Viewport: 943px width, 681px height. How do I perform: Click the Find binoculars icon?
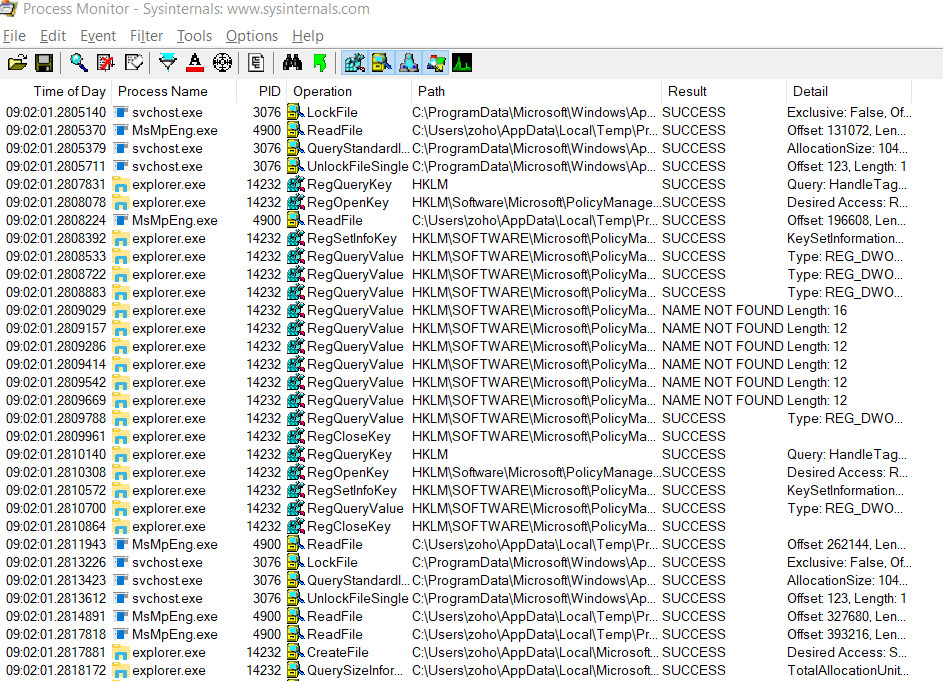tap(292, 63)
